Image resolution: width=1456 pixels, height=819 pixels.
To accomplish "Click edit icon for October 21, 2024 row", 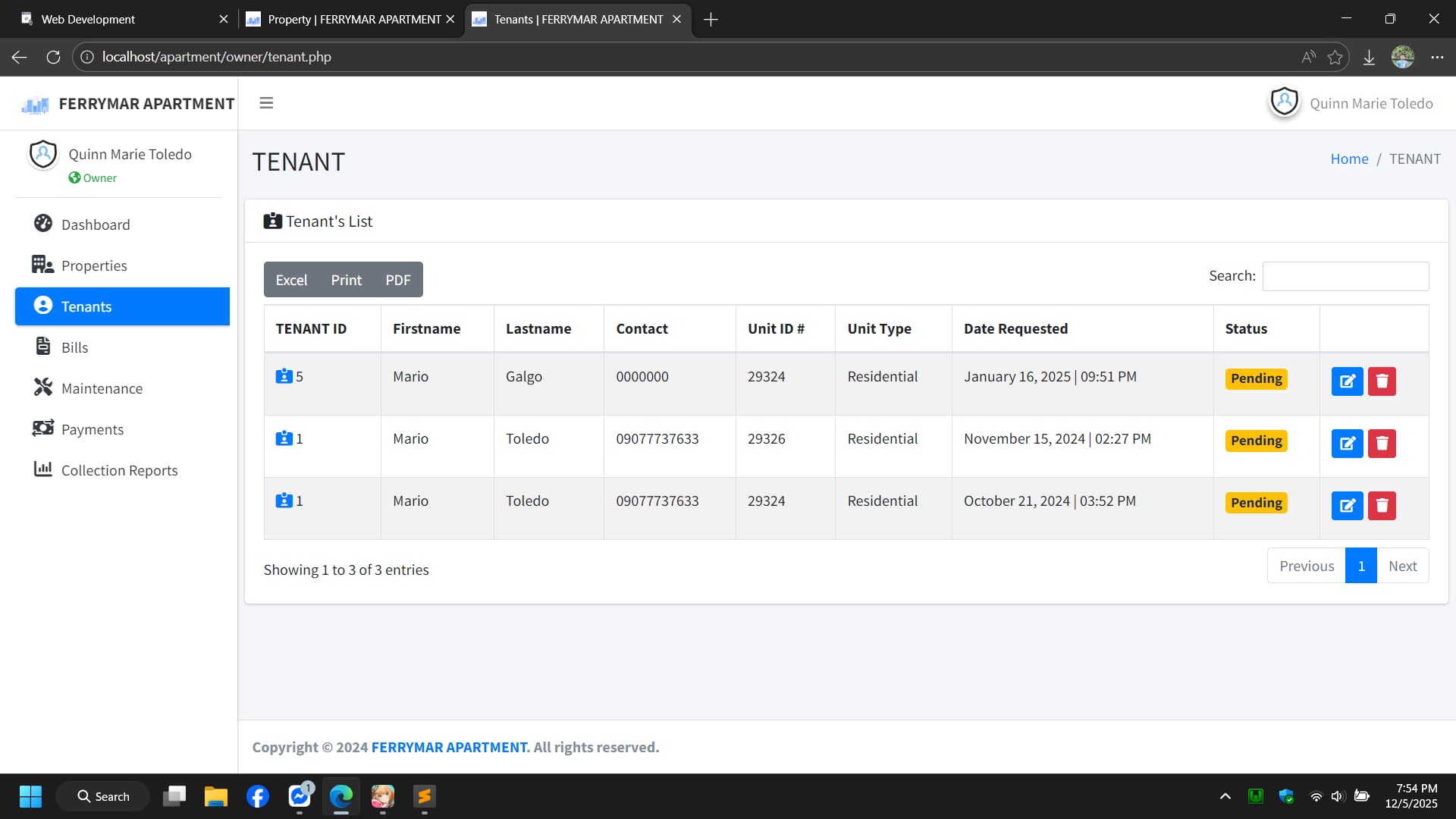I will (1347, 506).
